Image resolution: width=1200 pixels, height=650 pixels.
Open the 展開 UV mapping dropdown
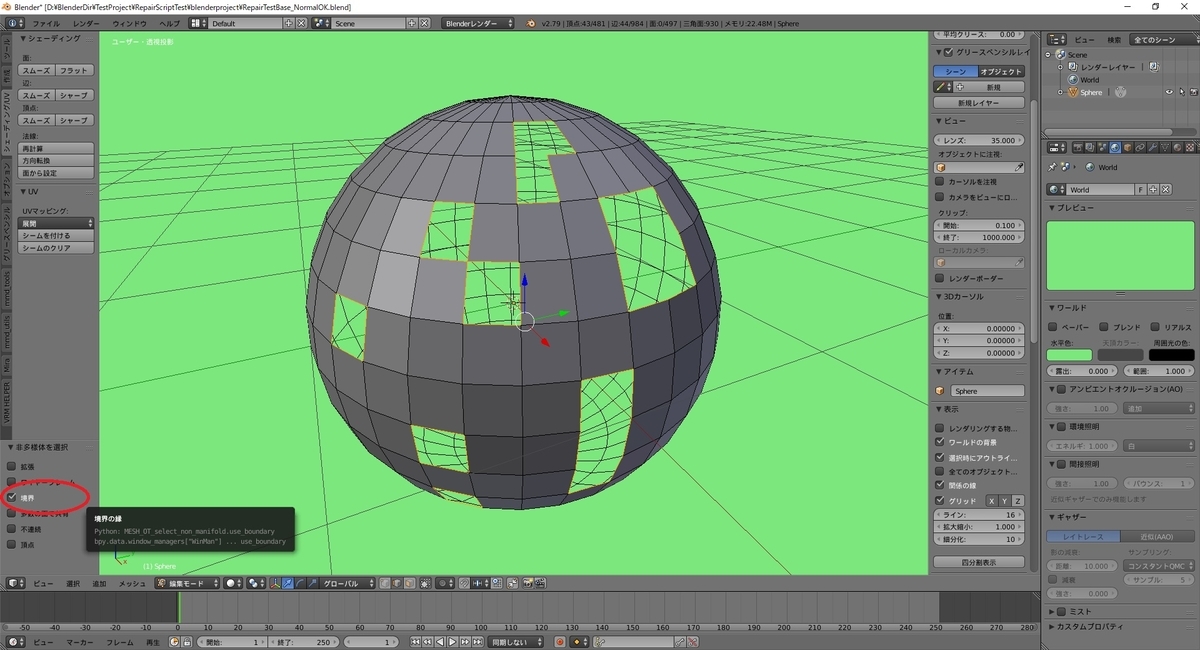[57, 223]
